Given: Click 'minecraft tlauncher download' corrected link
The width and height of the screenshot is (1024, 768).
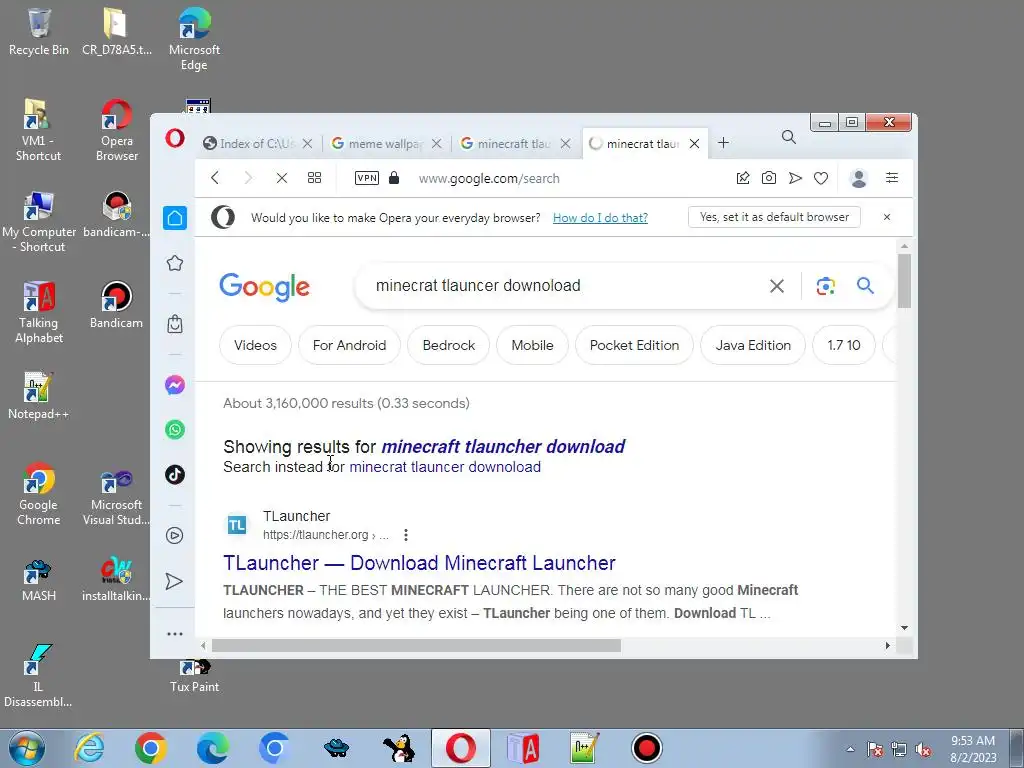Looking at the screenshot, I should pyautogui.click(x=503, y=447).
